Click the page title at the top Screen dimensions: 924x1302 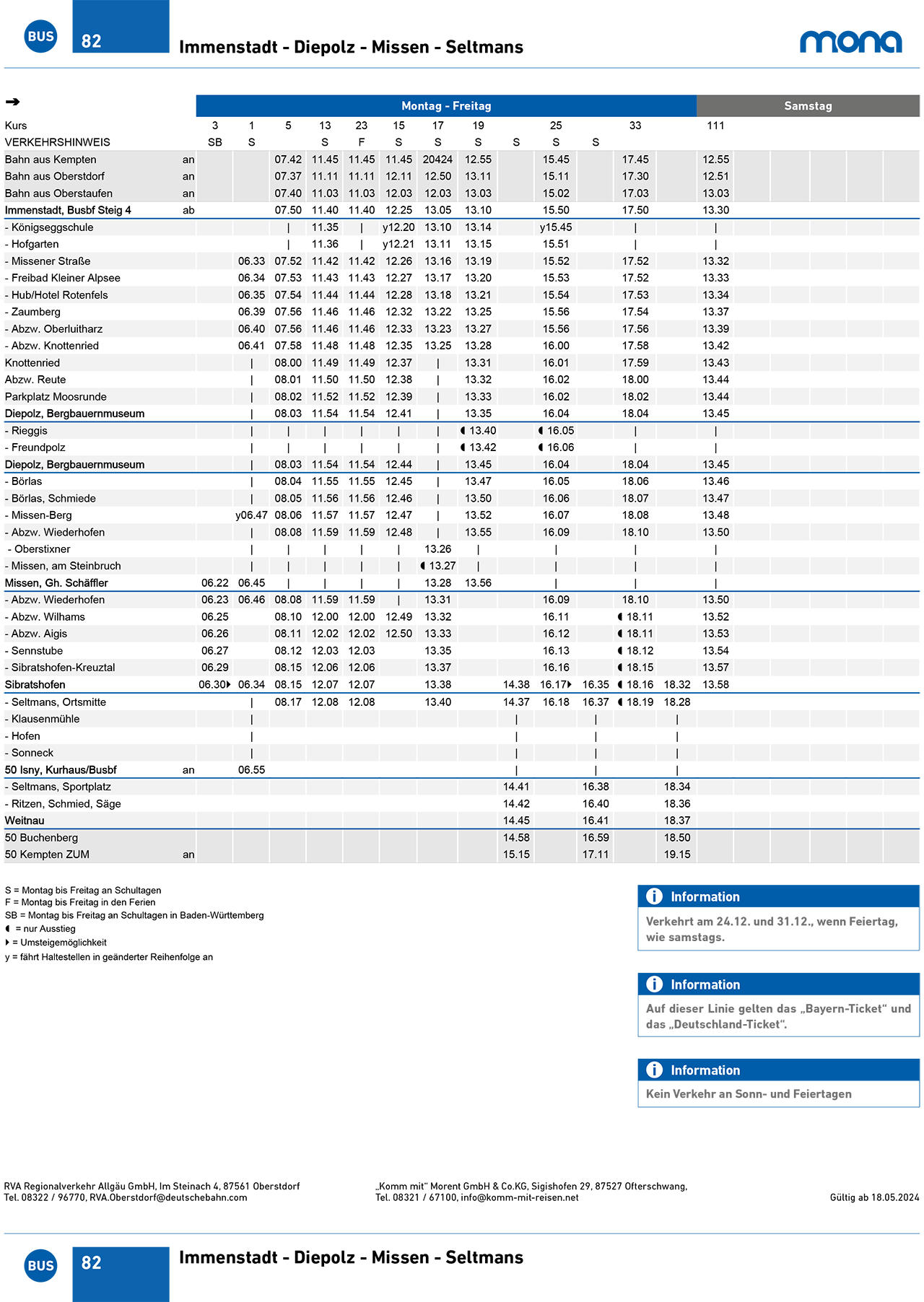tap(351, 47)
